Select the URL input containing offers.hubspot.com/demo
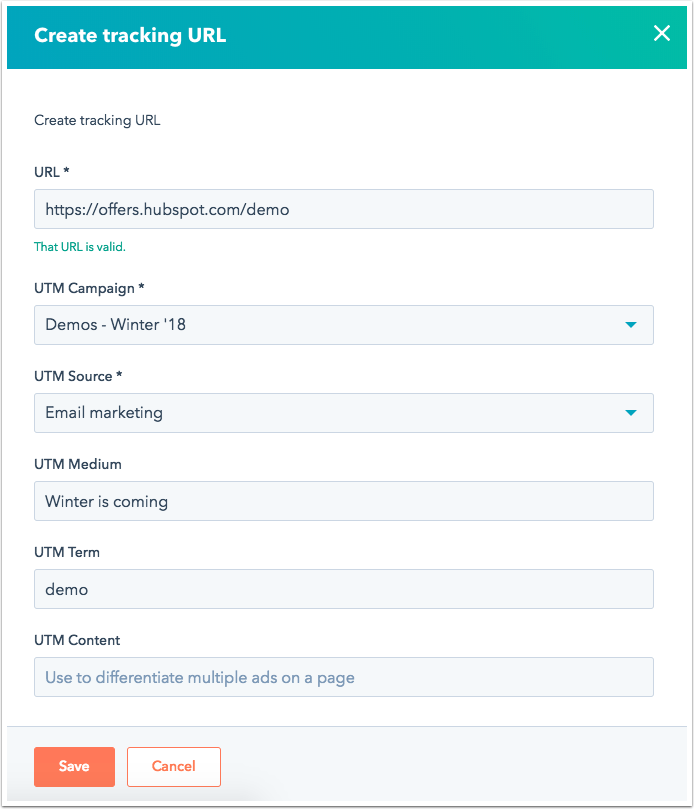This screenshot has width=694, height=809. tap(343, 208)
